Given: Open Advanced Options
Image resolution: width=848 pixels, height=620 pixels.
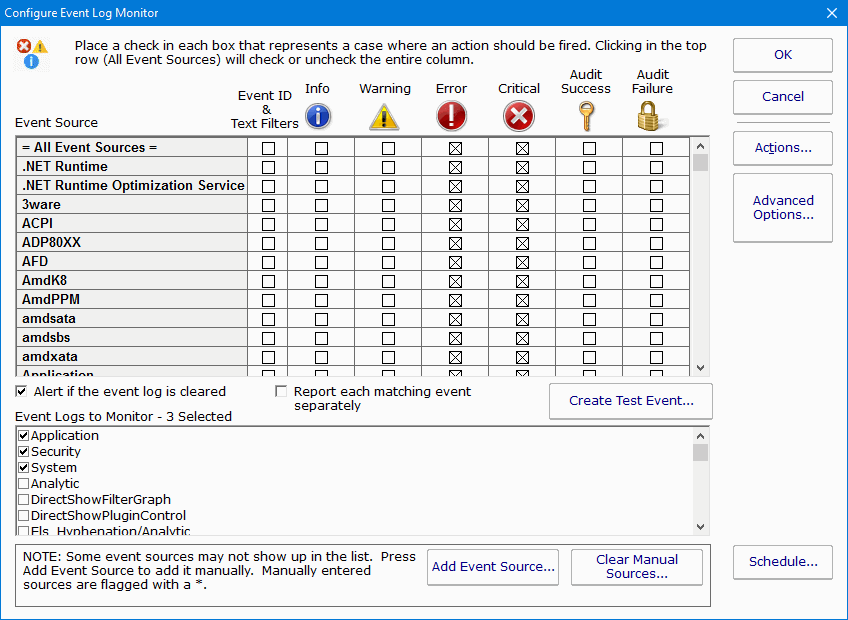Looking at the screenshot, I should 782,208.
